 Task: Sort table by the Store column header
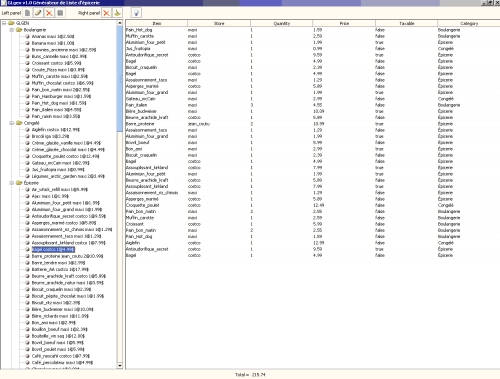tap(219, 23)
